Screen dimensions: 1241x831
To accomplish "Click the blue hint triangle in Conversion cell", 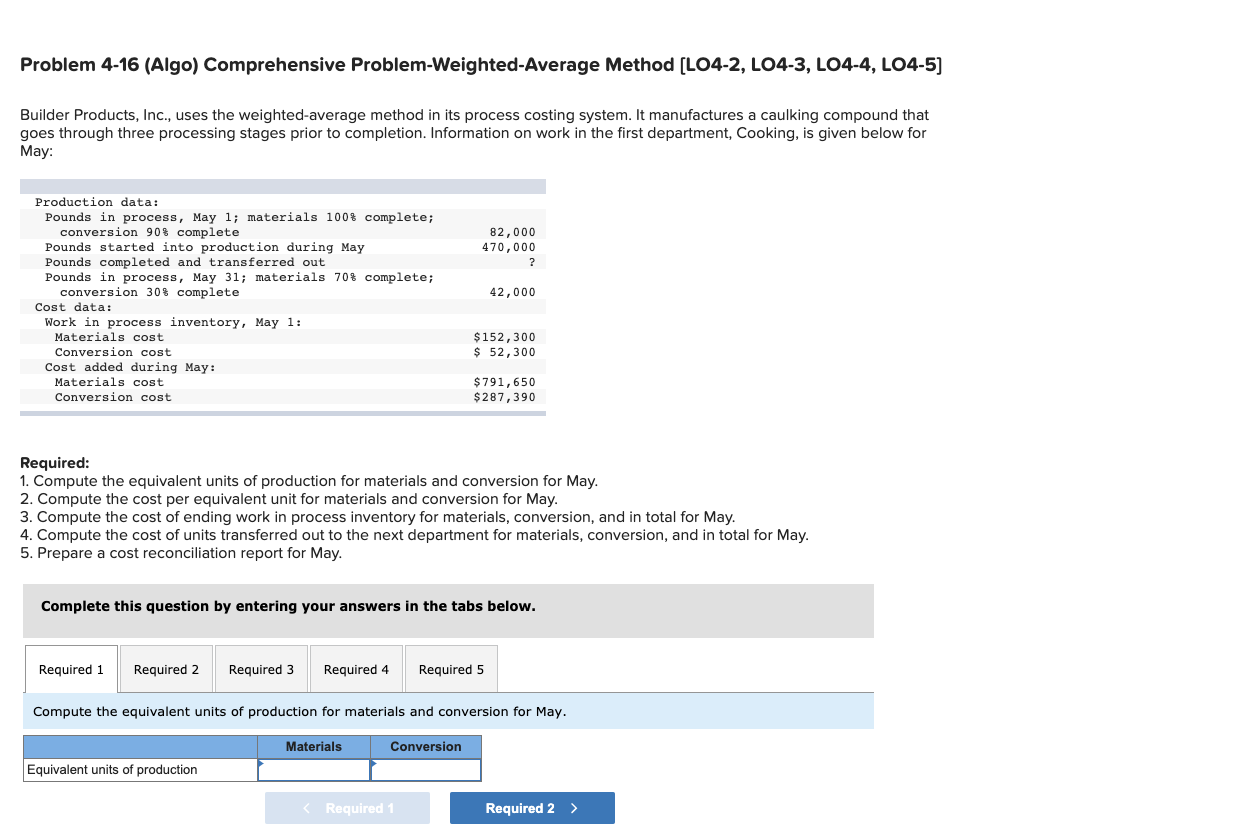I will coord(374,763).
